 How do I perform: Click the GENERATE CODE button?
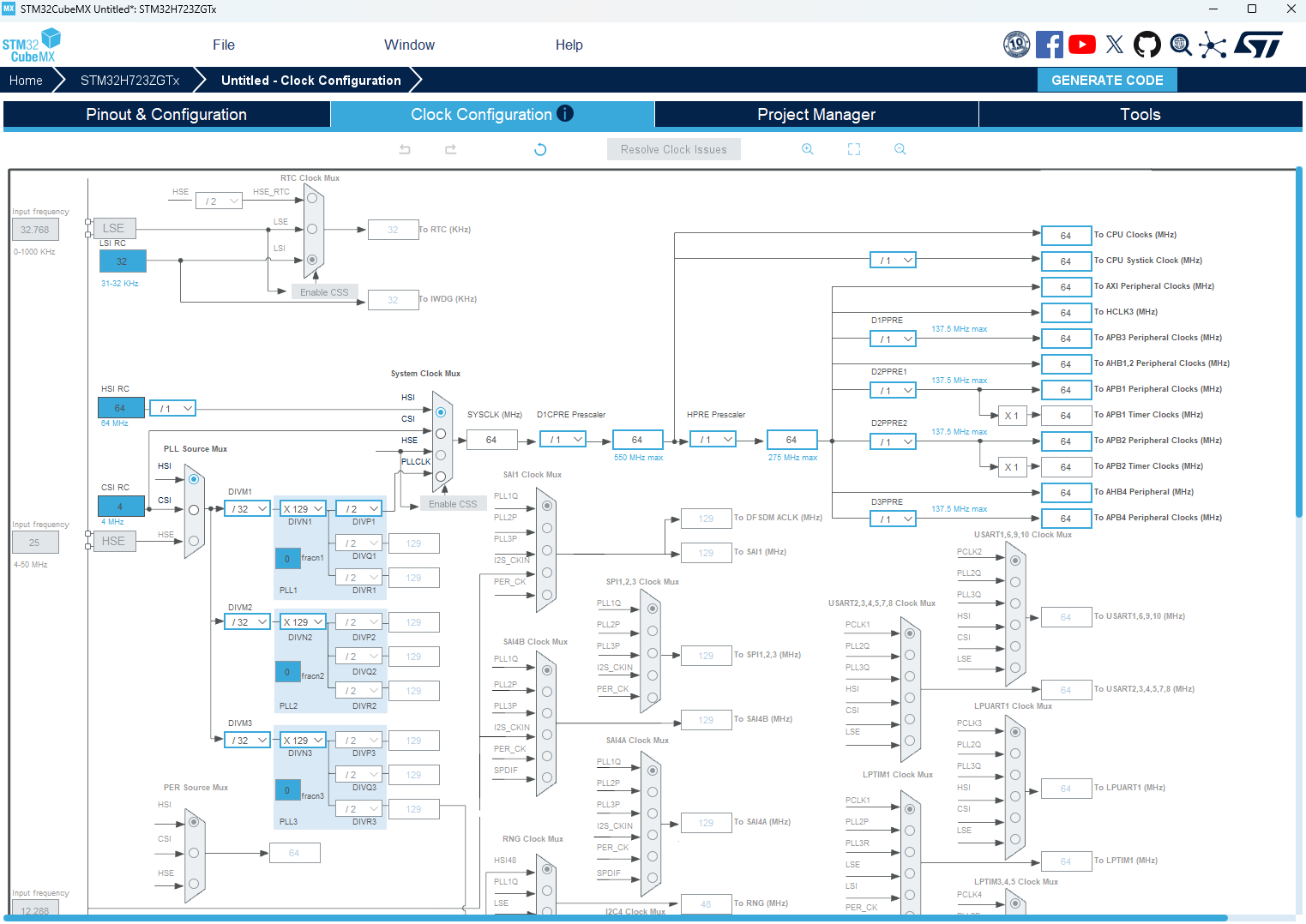point(1107,80)
